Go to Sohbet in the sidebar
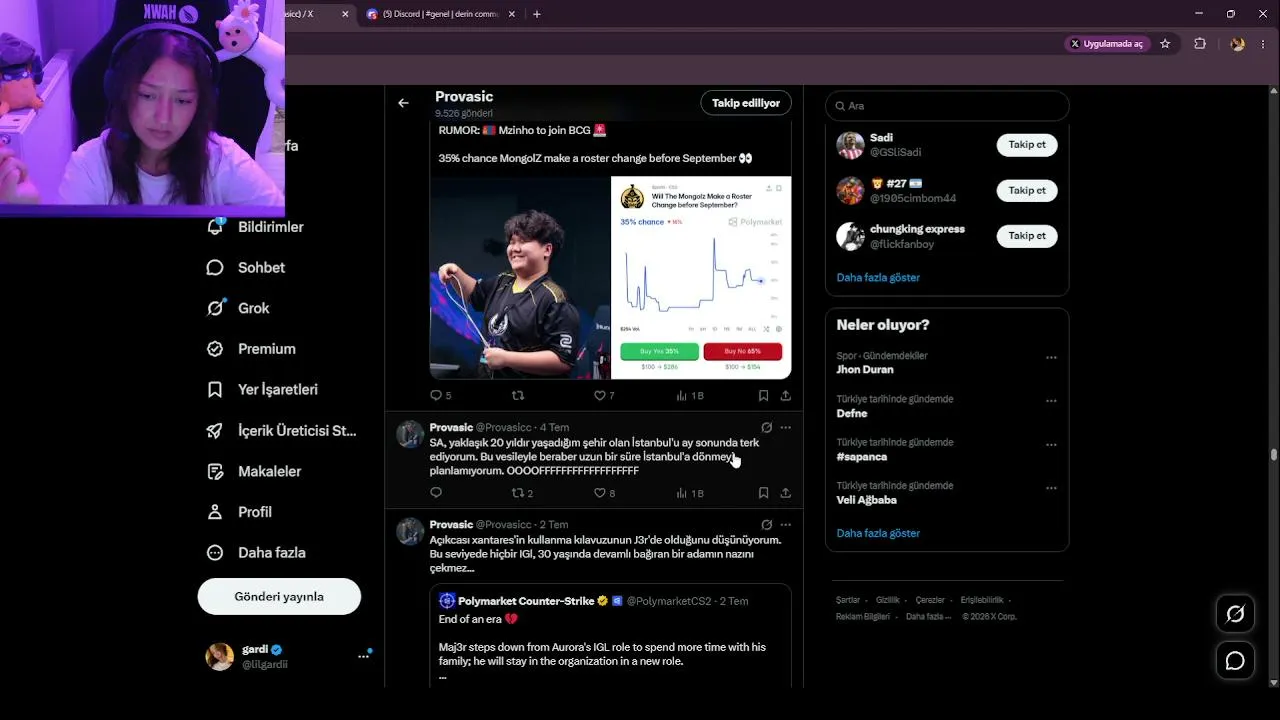The image size is (1280, 720). tap(246, 267)
